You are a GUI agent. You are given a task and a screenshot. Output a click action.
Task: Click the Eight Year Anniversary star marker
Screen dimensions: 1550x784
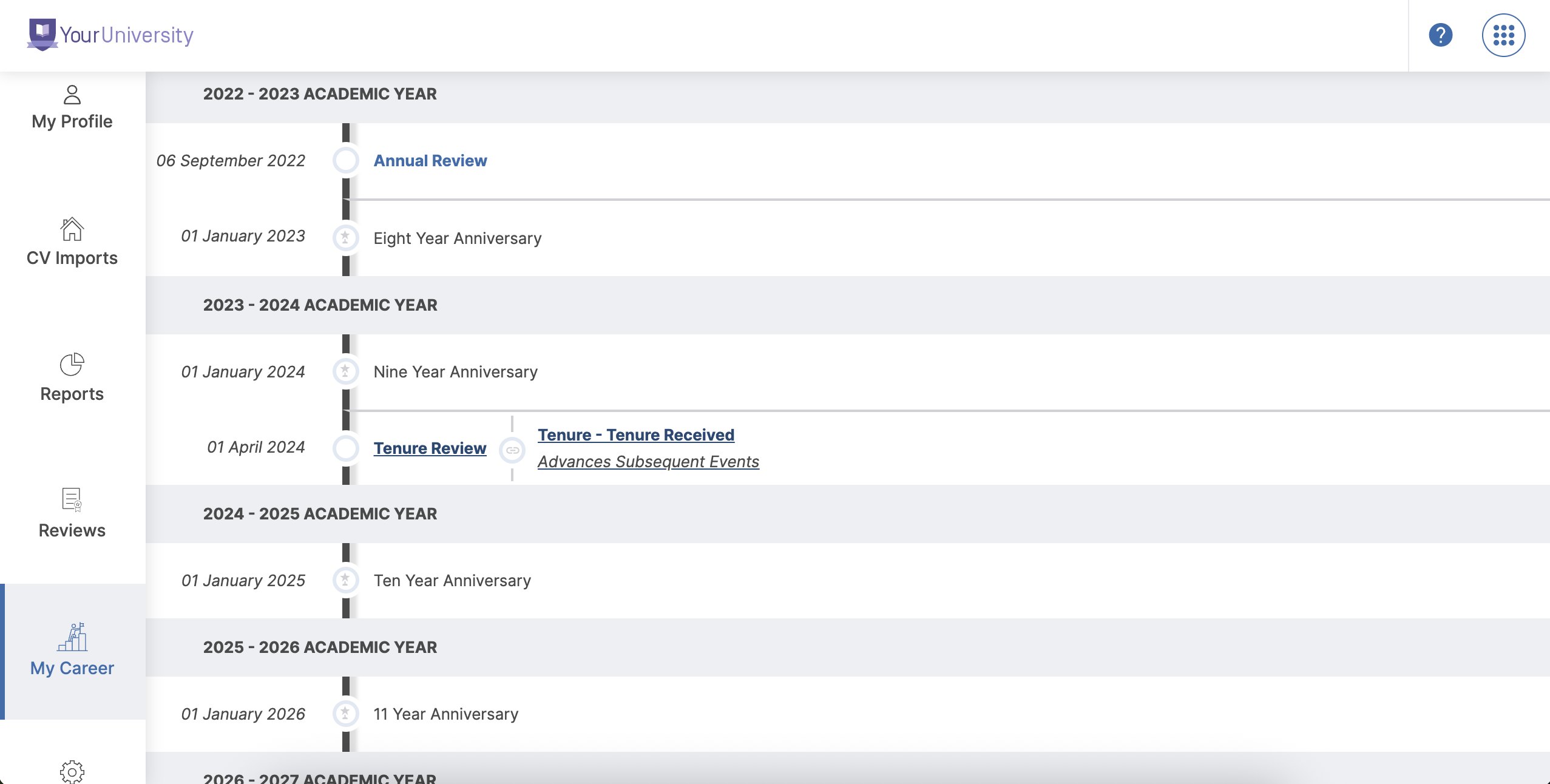point(345,237)
